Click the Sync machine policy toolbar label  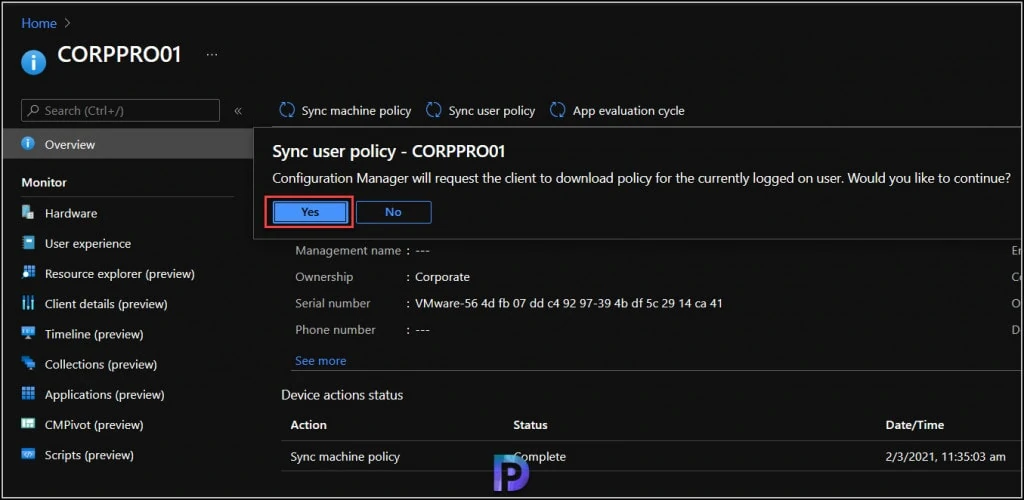pyautogui.click(x=356, y=111)
